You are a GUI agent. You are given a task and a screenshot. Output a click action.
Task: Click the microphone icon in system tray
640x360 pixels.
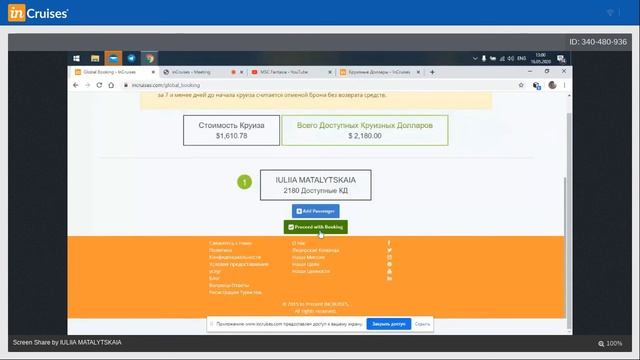(x=484, y=58)
